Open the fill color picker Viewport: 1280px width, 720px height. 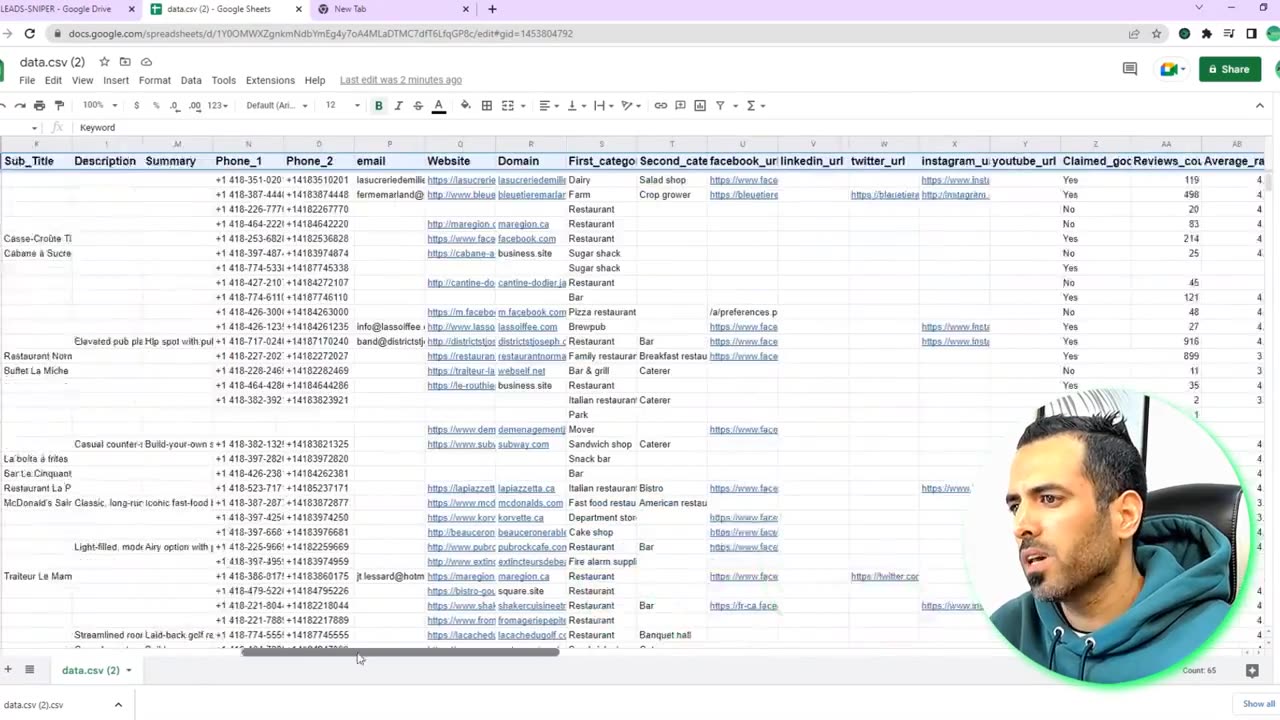pyautogui.click(x=465, y=105)
